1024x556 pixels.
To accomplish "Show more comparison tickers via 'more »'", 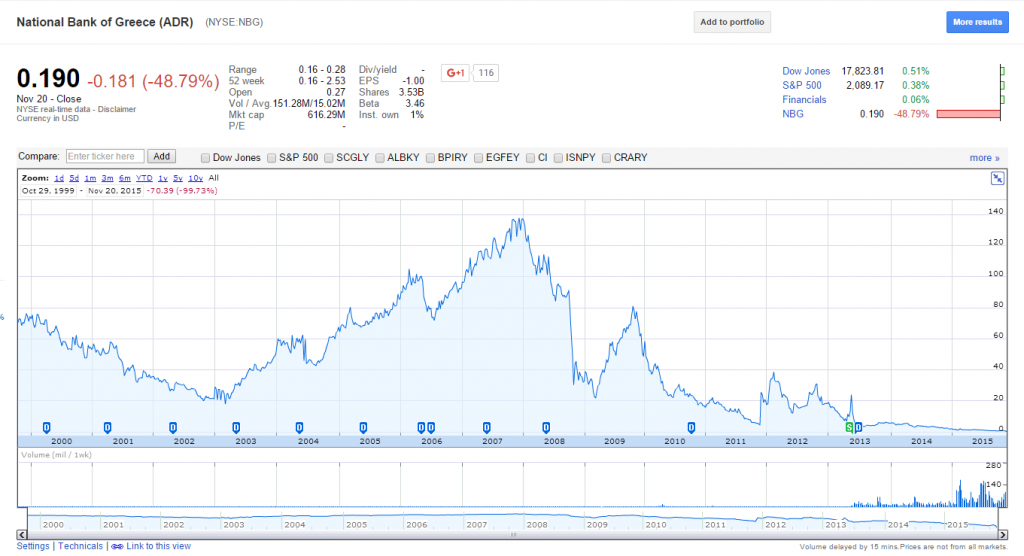I will click(x=984, y=158).
